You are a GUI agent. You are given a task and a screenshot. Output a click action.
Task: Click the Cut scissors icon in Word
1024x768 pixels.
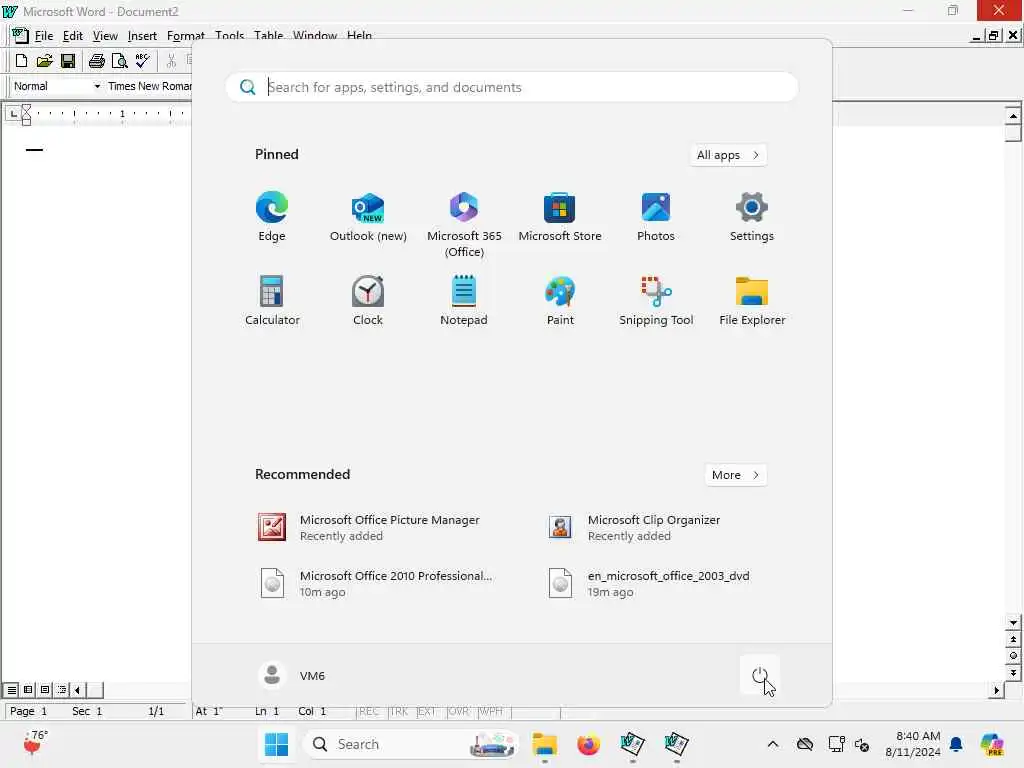[171, 61]
